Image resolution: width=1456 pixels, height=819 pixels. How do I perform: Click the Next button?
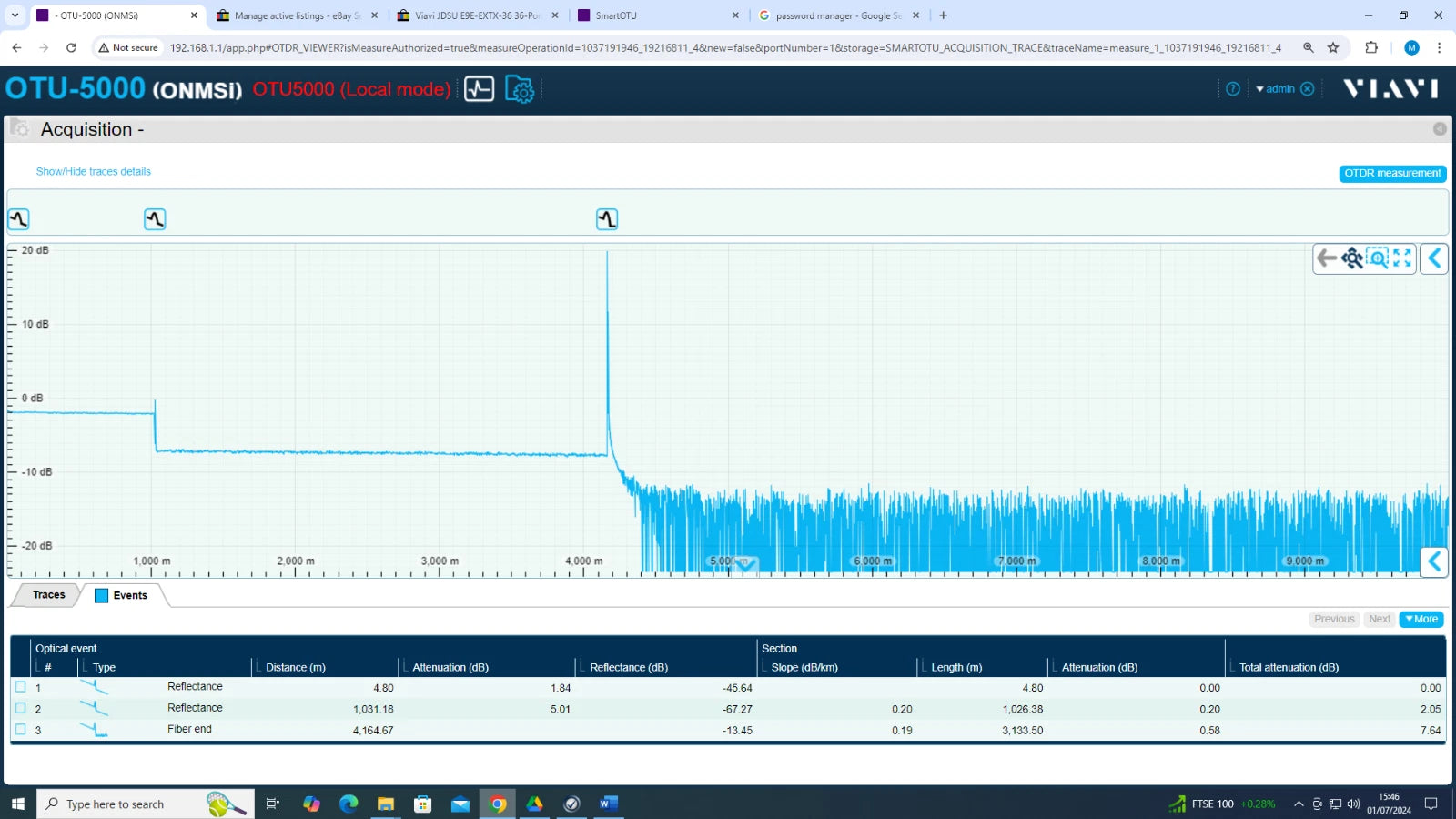click(x=1380, y=619)
